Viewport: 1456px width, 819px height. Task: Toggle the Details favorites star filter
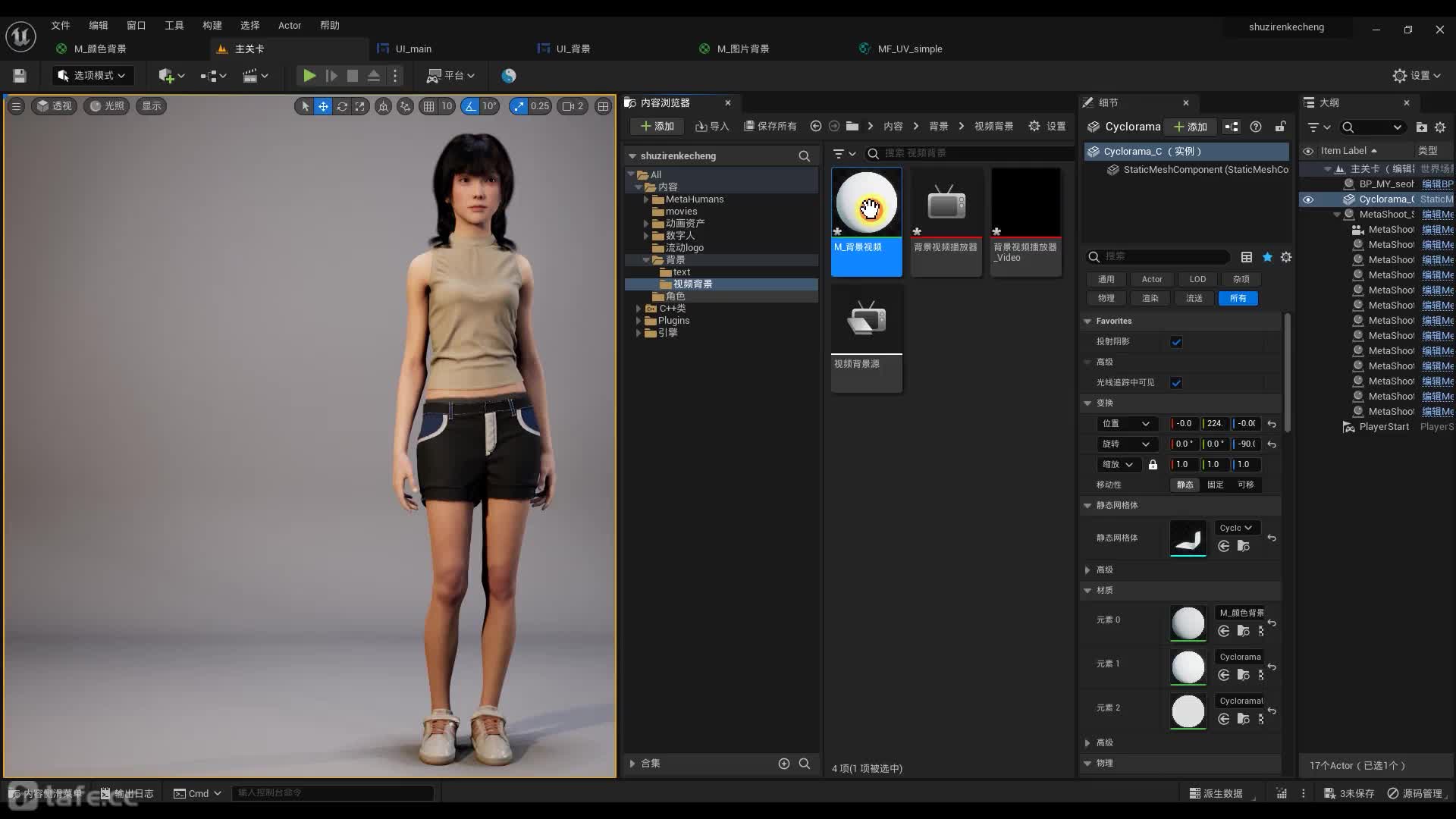point(1267,257)
